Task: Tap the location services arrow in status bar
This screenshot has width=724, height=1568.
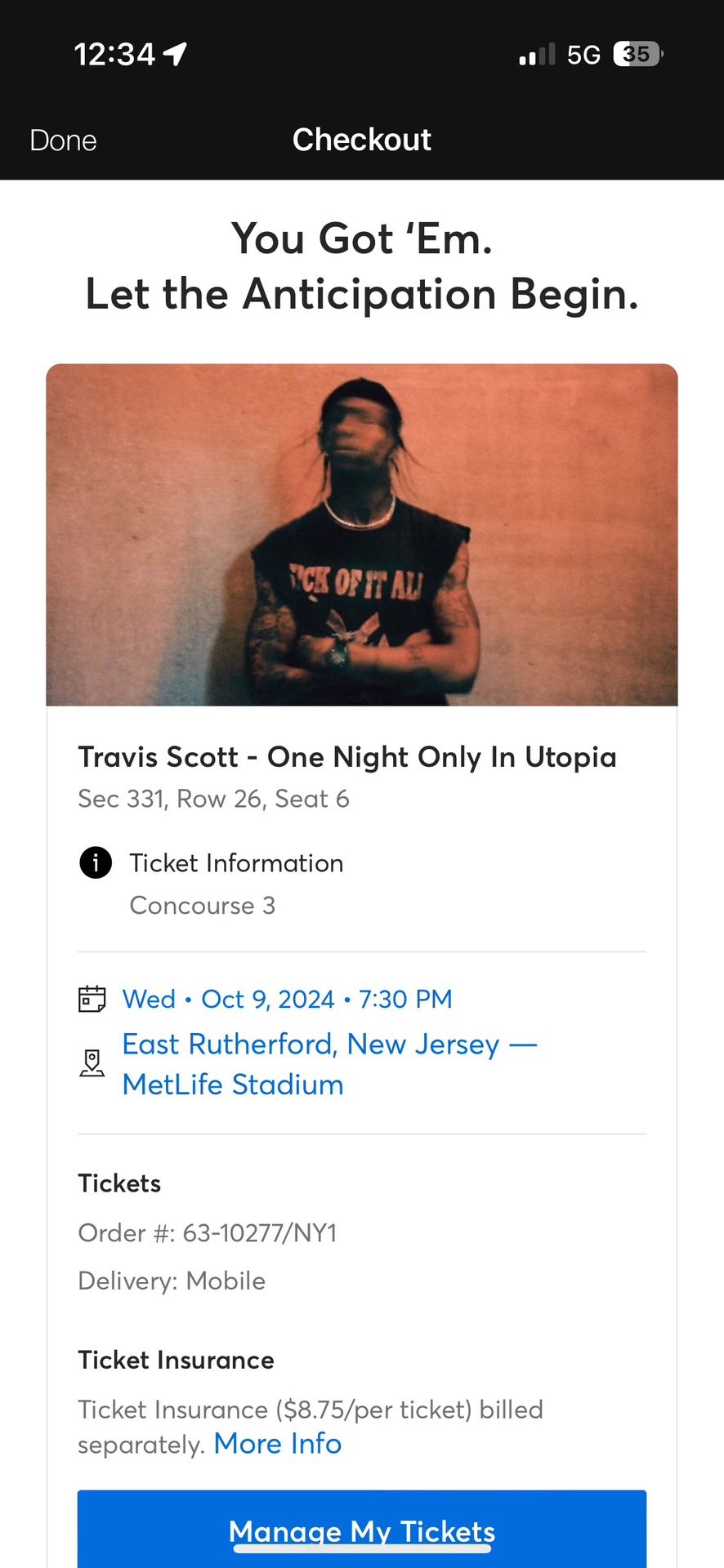Action: pos(172,52)
